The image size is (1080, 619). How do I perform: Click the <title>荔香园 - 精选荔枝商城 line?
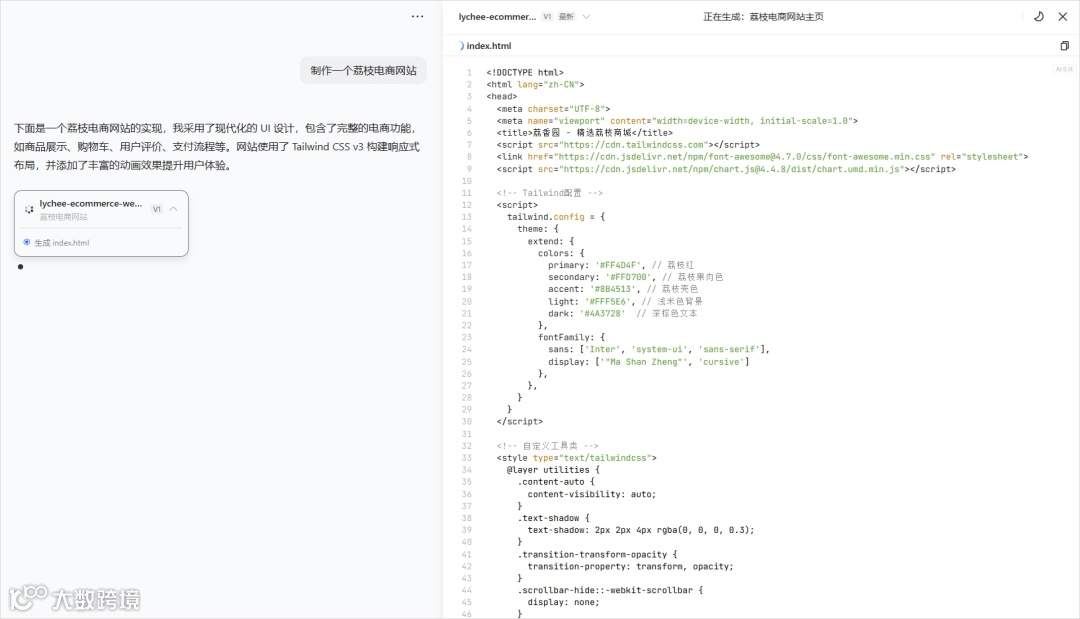(585, 133)
